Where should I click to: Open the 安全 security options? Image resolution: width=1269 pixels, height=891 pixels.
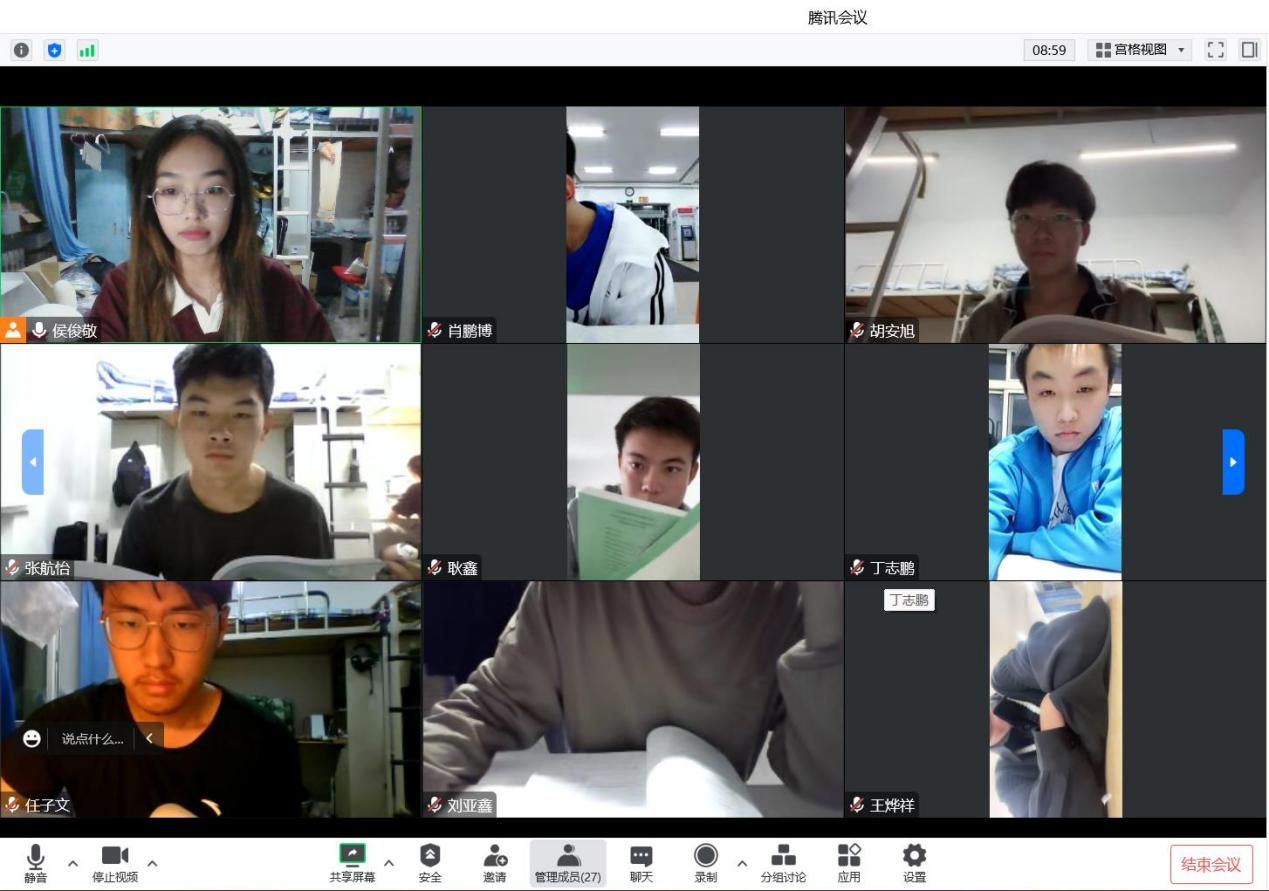pyautogui.click(x=429, y=863)
